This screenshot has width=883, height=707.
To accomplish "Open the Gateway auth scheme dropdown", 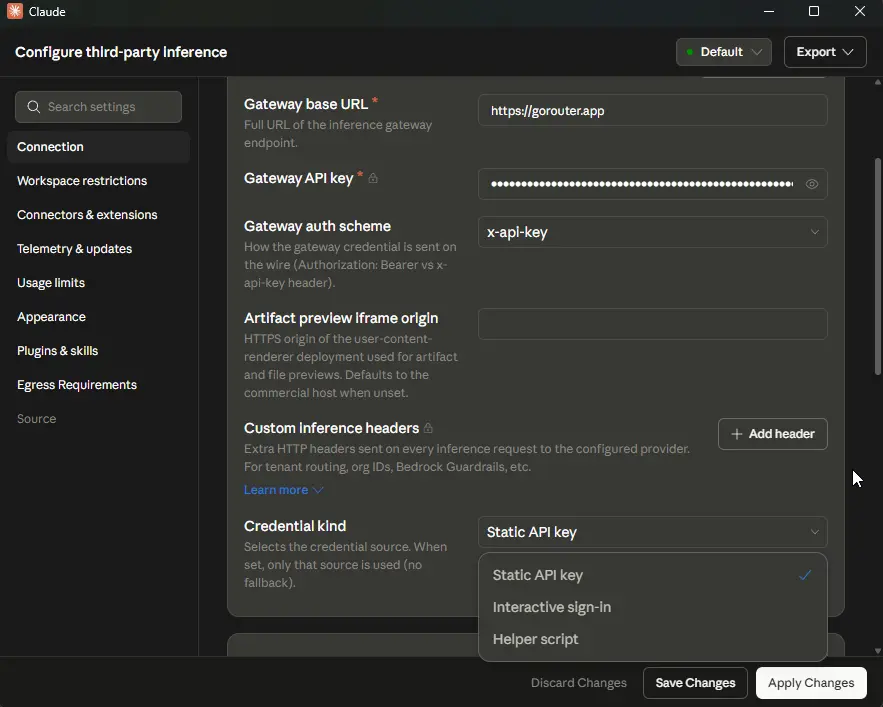I will (652, 232).
